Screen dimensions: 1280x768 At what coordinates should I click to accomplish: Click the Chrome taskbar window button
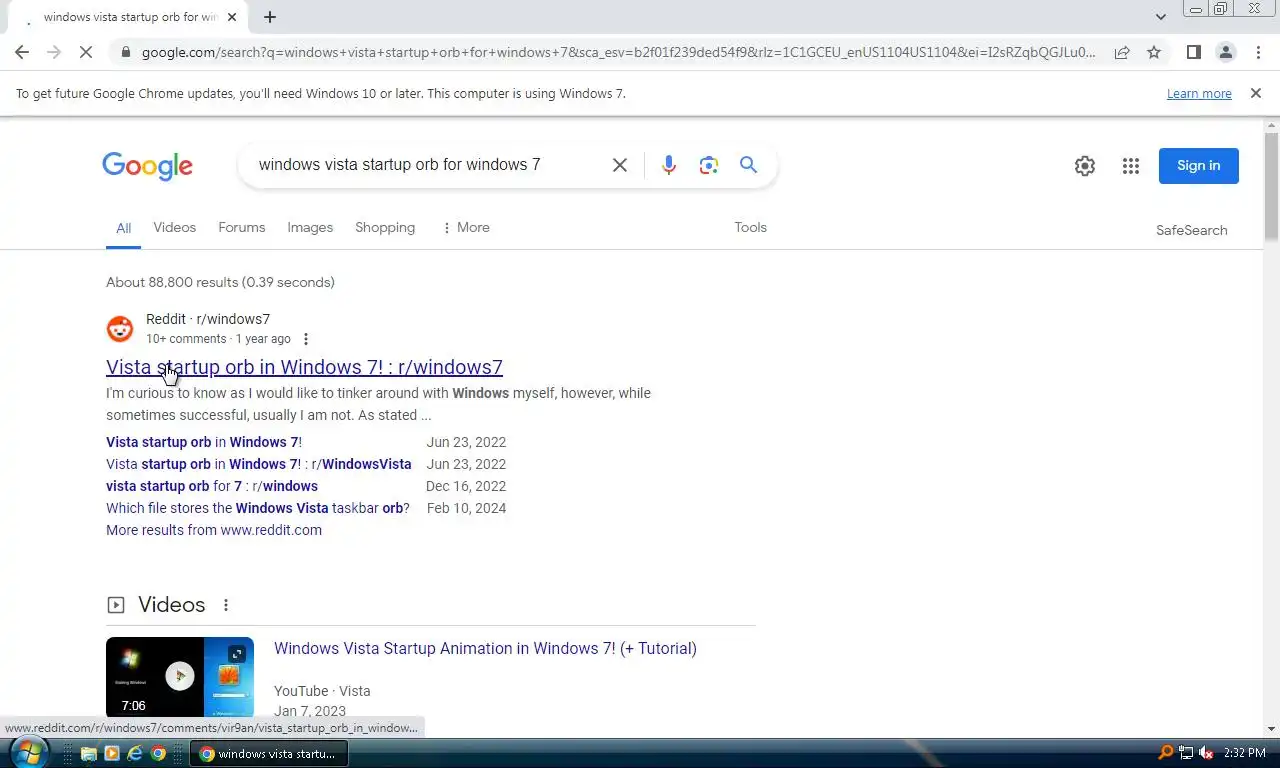[269, 753]
